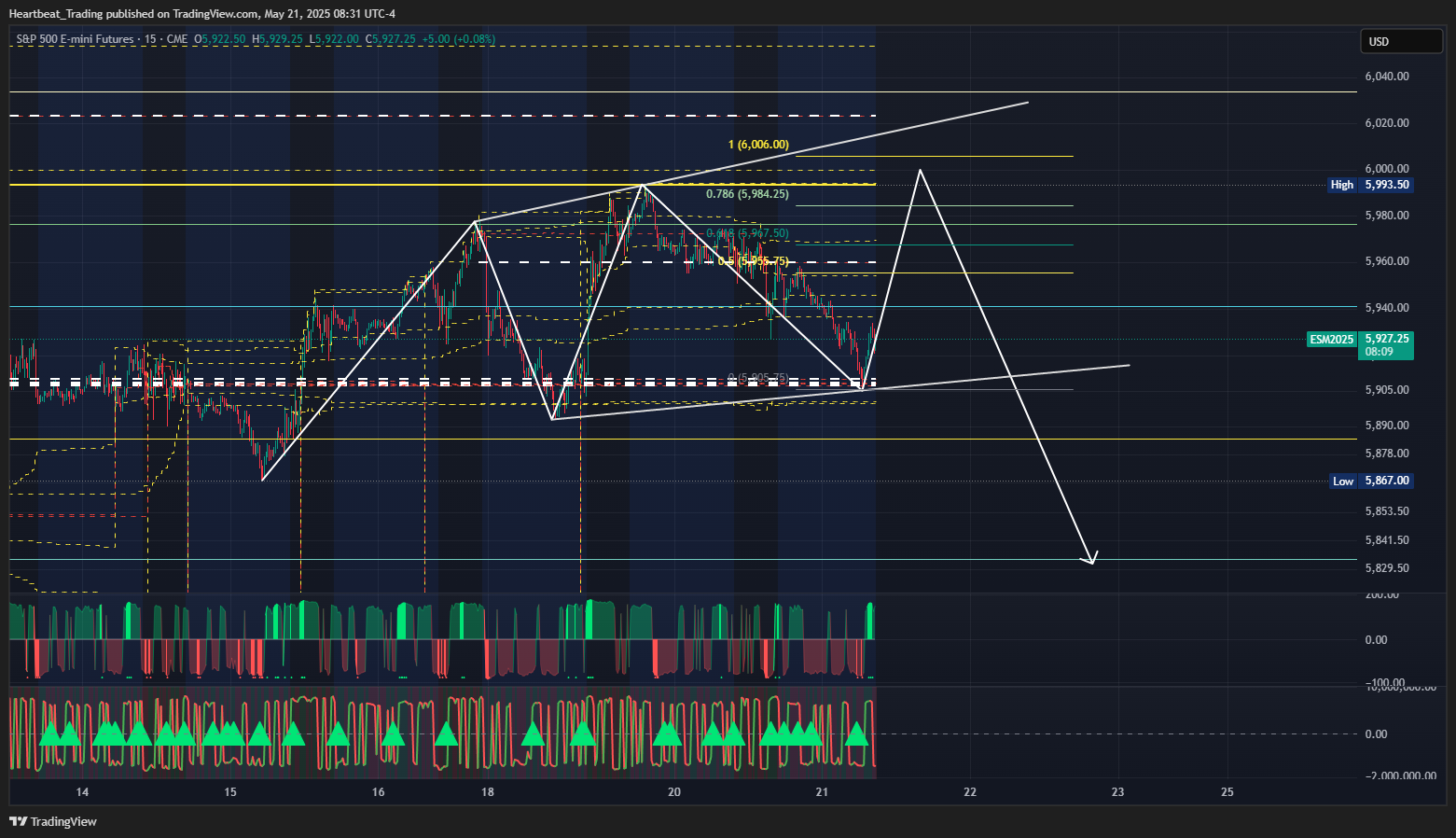Select the Low price label tag
This screenshot has height=838, width=1456.
tap(1343, 481)
